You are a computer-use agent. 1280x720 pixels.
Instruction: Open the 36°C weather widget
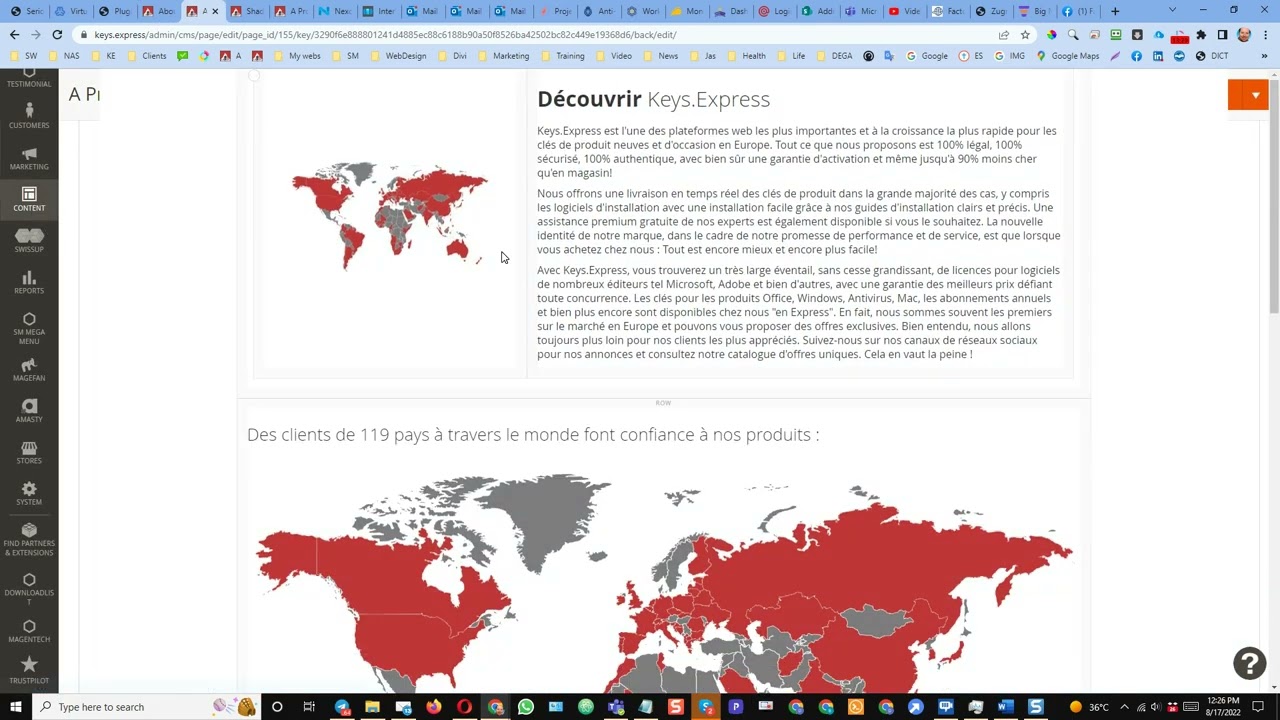pos(1088,707)
